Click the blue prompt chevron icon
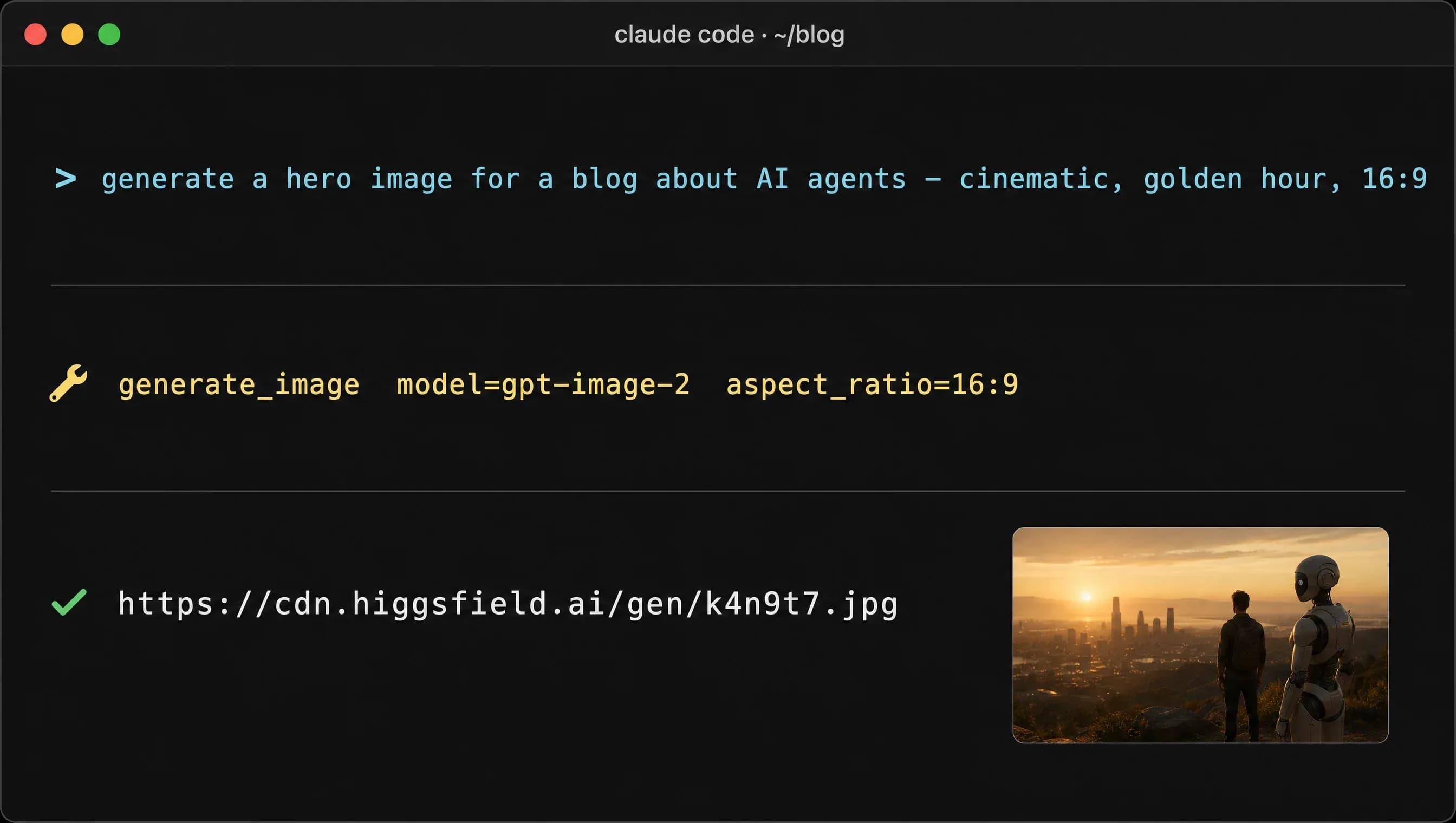 66,179
